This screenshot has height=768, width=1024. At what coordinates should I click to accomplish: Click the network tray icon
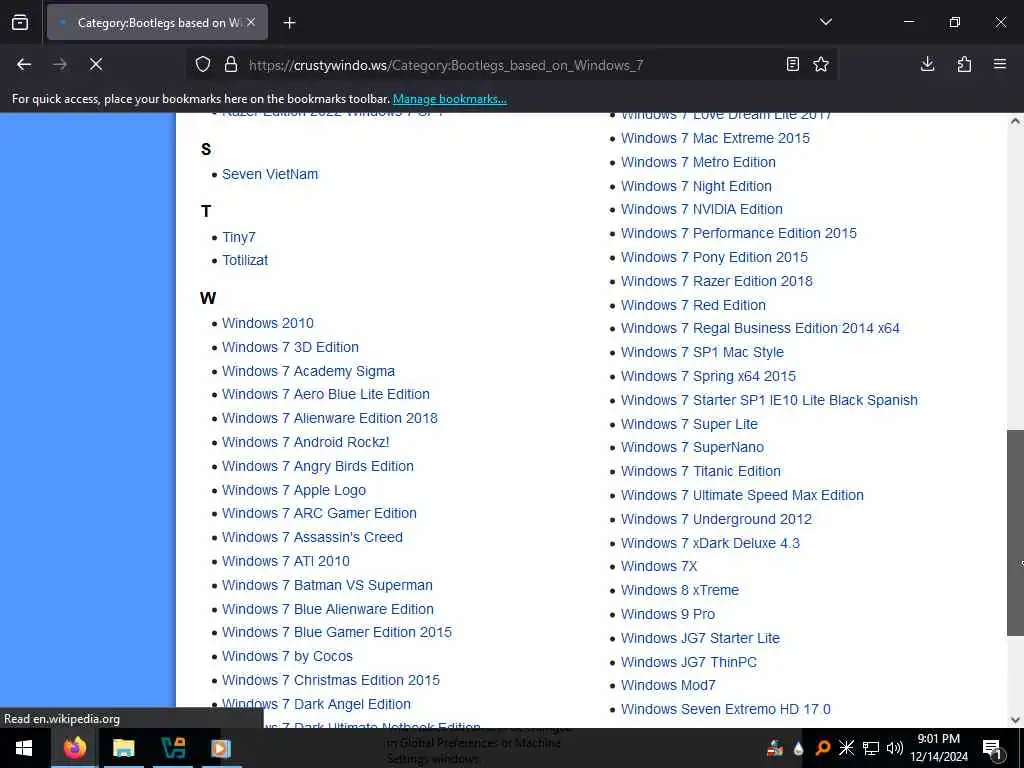pos(871,748)
